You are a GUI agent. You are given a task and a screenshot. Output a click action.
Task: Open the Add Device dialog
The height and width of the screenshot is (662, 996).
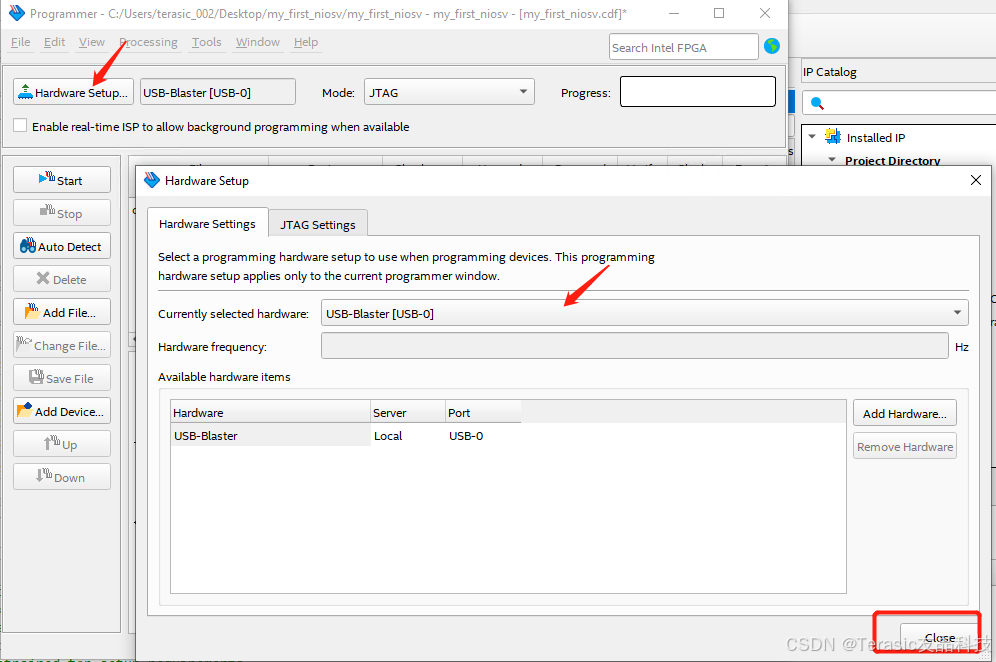[62, 411]
